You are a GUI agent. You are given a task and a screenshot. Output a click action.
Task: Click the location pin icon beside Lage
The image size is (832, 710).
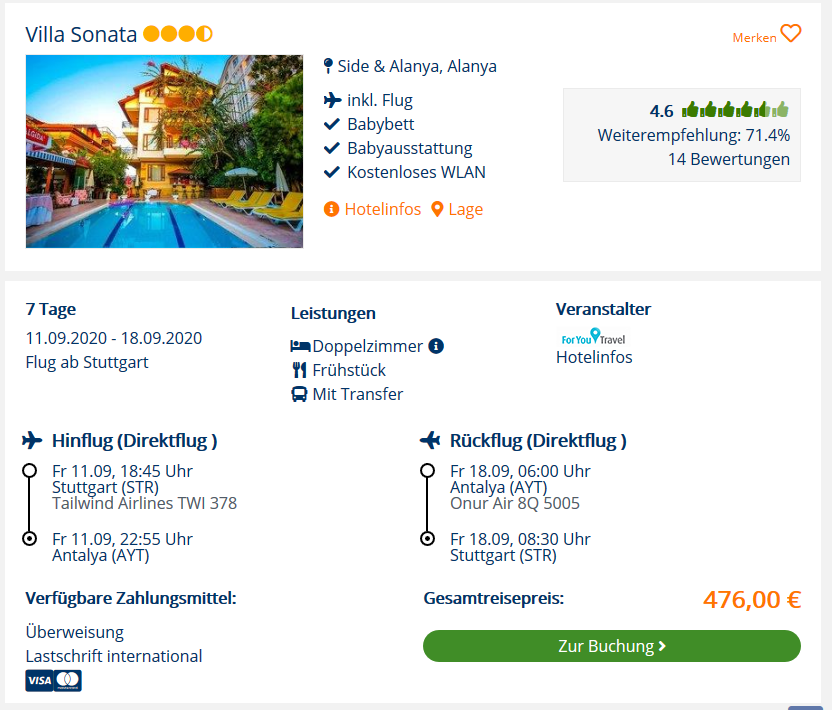pyautogui.click(x=437, y=210)
